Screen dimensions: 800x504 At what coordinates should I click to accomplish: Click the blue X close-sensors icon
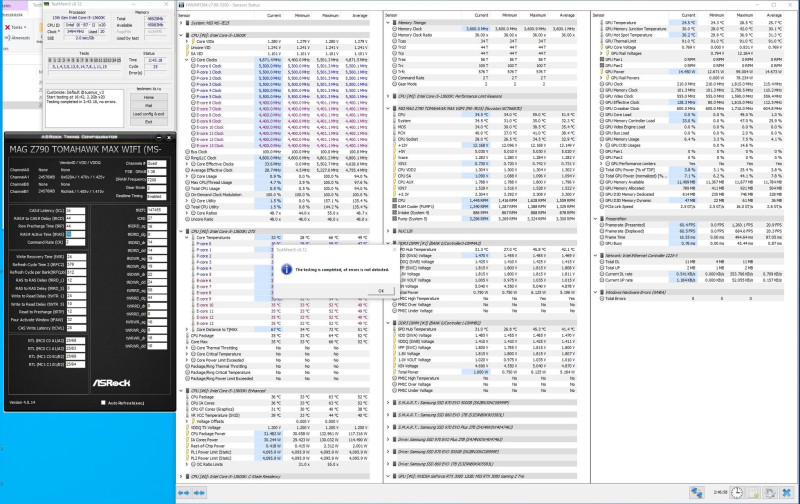[x=787, y=492]
